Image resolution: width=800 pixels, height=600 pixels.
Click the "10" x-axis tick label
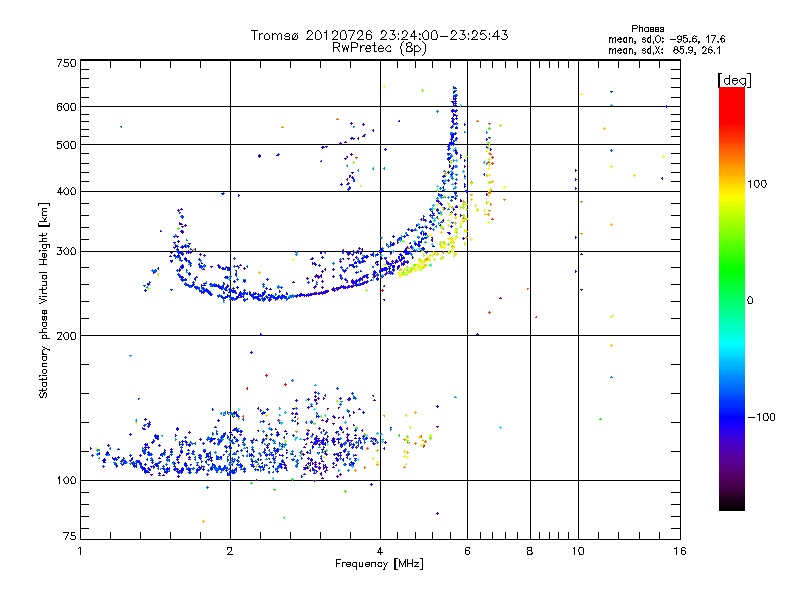pos(578,551)
